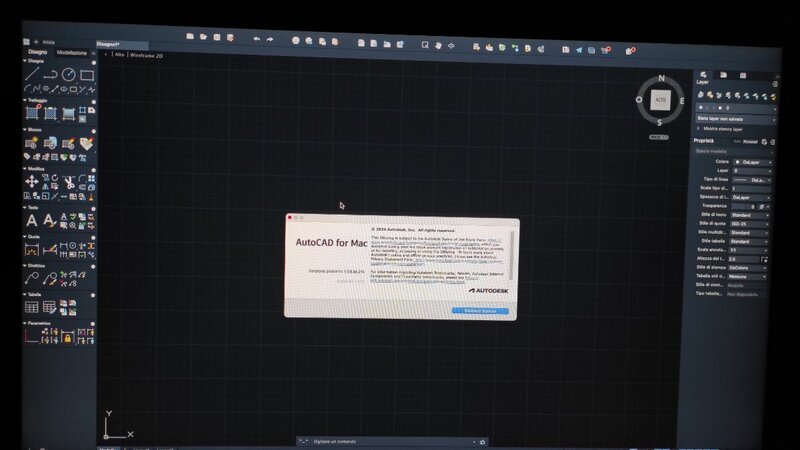The image size is (800, 450).
Task: Collapse the Modifica section triangle
Action: [x=25, y=168]
